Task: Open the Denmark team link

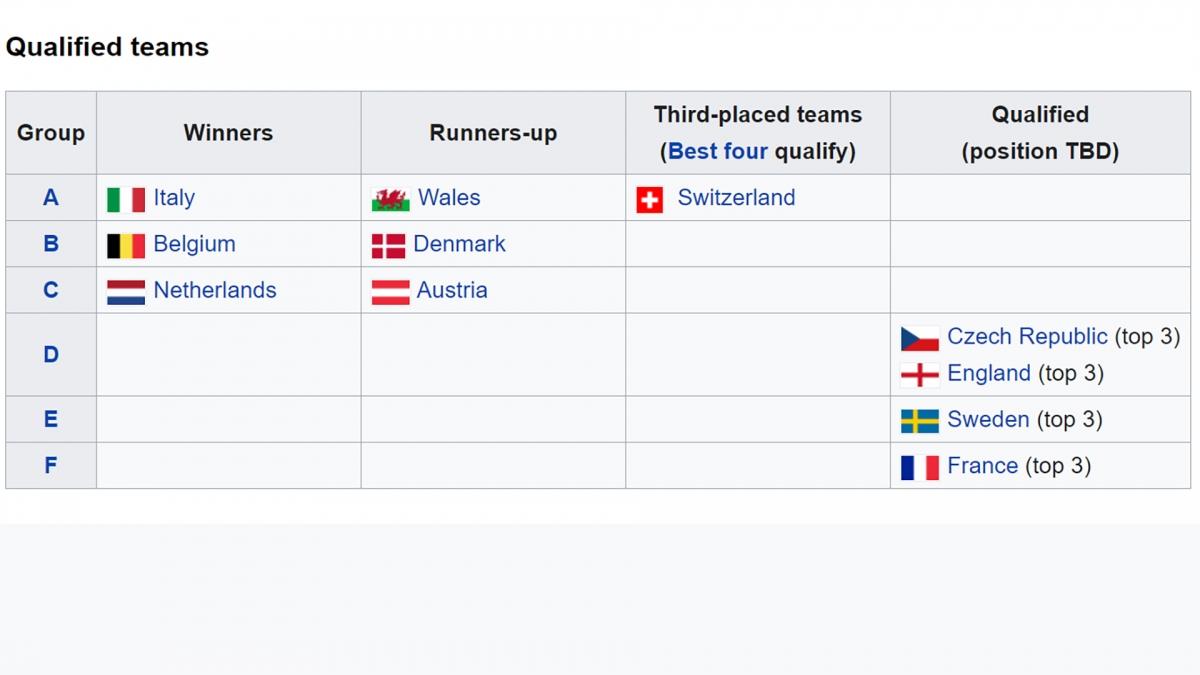Action: pos(460,244)
